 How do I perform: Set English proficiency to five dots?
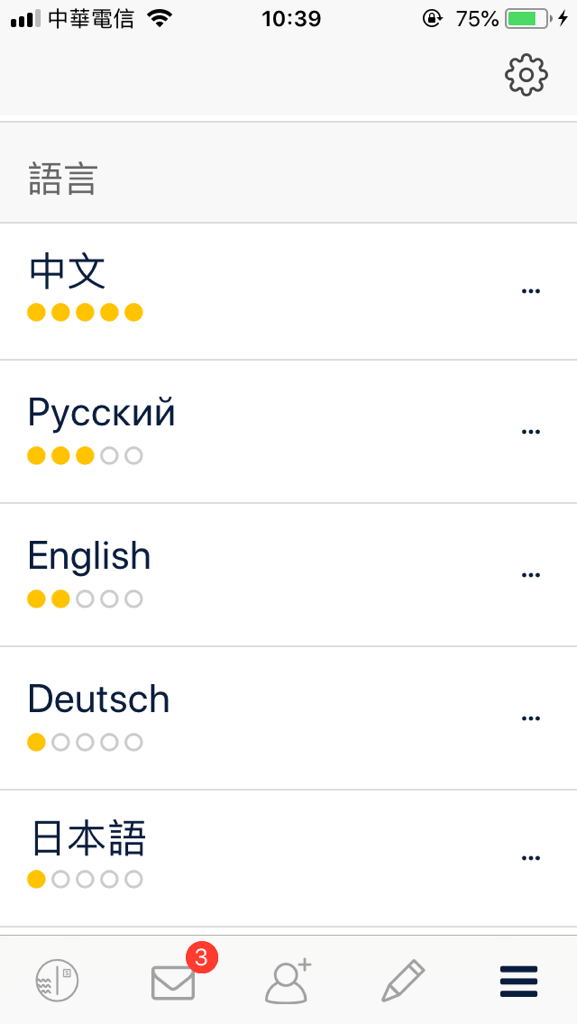click(x=134, y=599)
